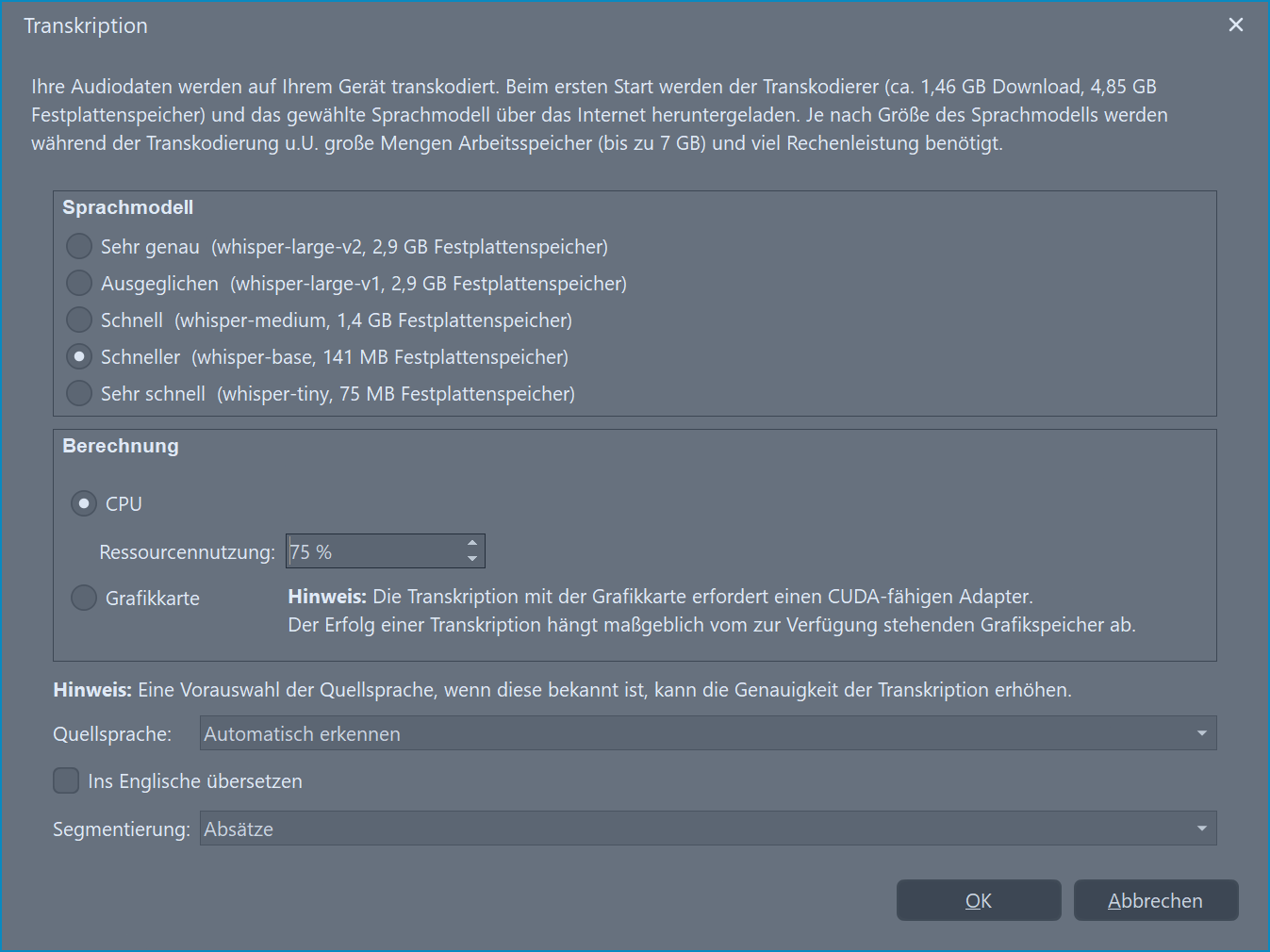The height and width of the screenshot is (952, 1270).
Task: Select the 'Sehr genau' whisper-large-v2 model
Action: coord(79,247)
